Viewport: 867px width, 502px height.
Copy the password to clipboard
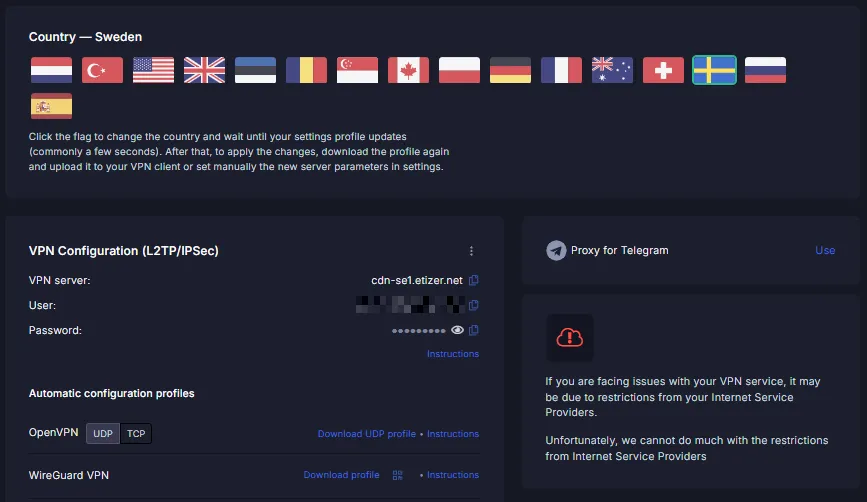[473, 330]
